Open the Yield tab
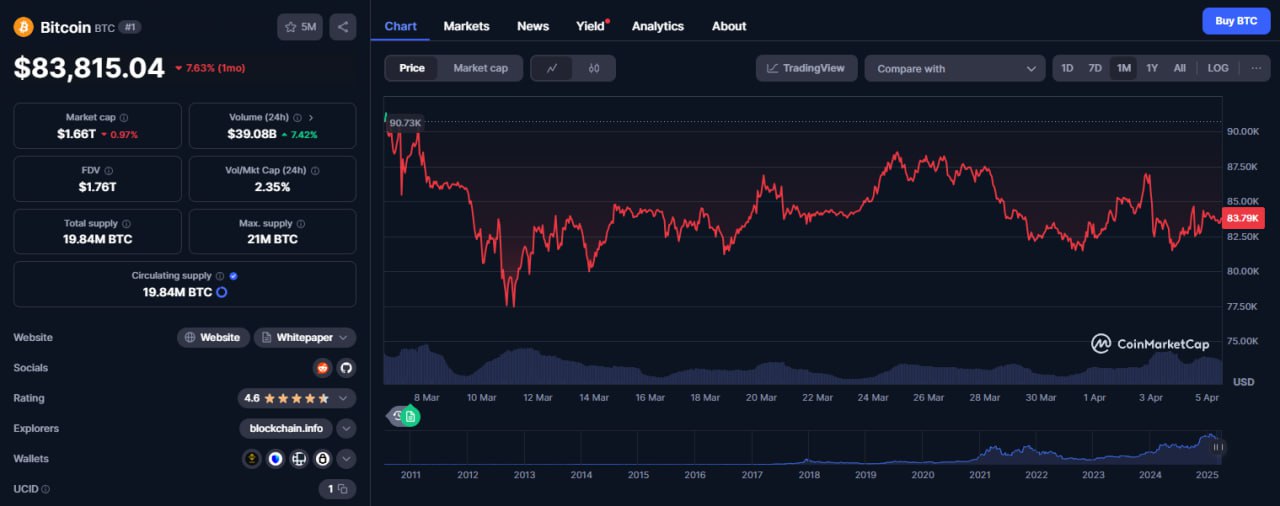 (592, 26)
